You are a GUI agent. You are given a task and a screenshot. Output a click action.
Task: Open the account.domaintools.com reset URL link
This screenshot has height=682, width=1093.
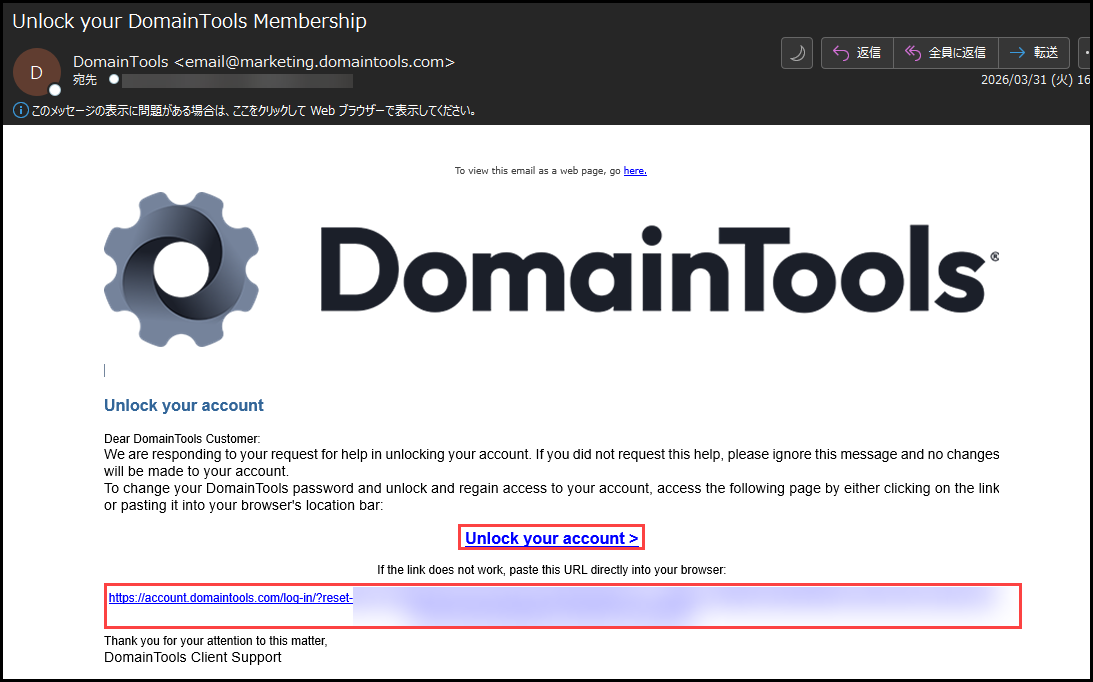230,598
